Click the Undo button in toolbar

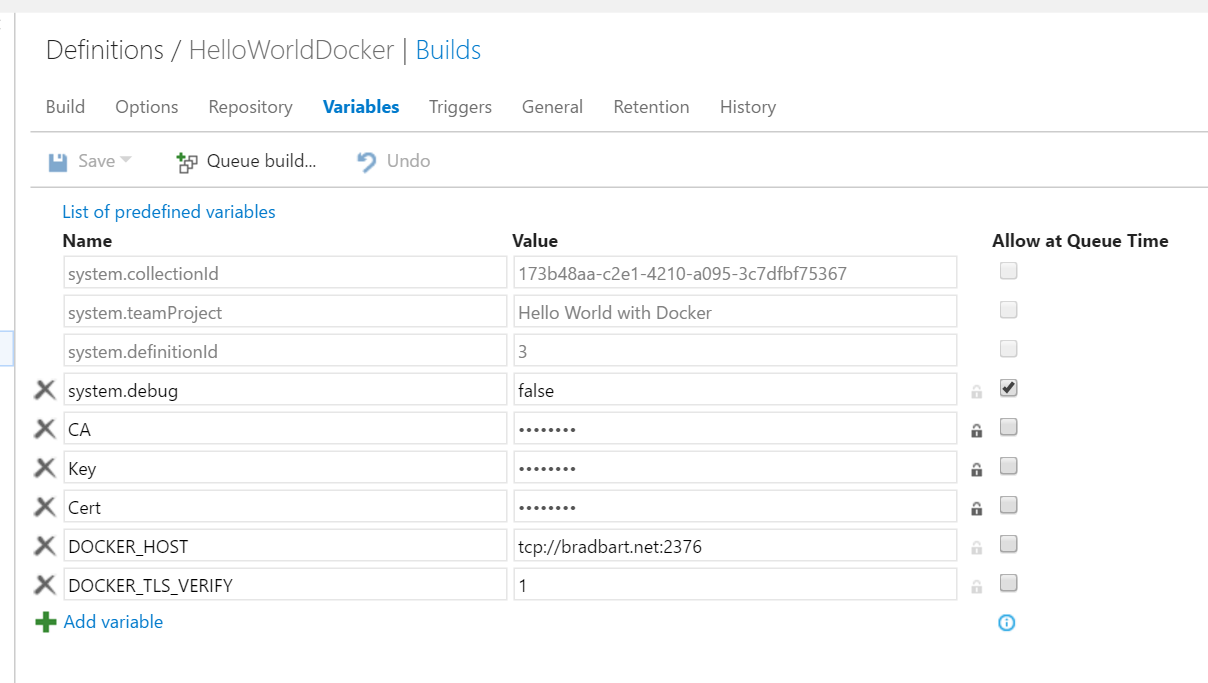point(394,161)
